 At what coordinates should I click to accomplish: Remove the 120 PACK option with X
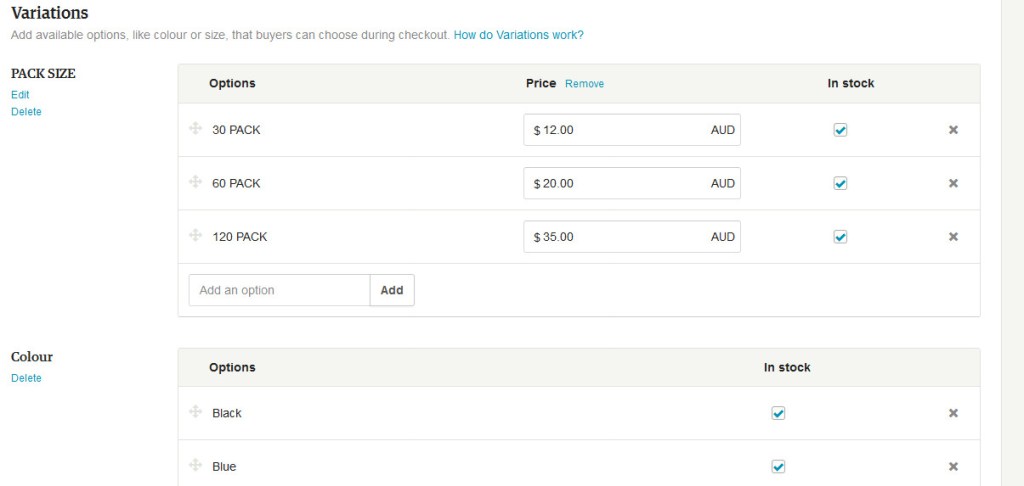pyautogui.click(x=953, y=237)
